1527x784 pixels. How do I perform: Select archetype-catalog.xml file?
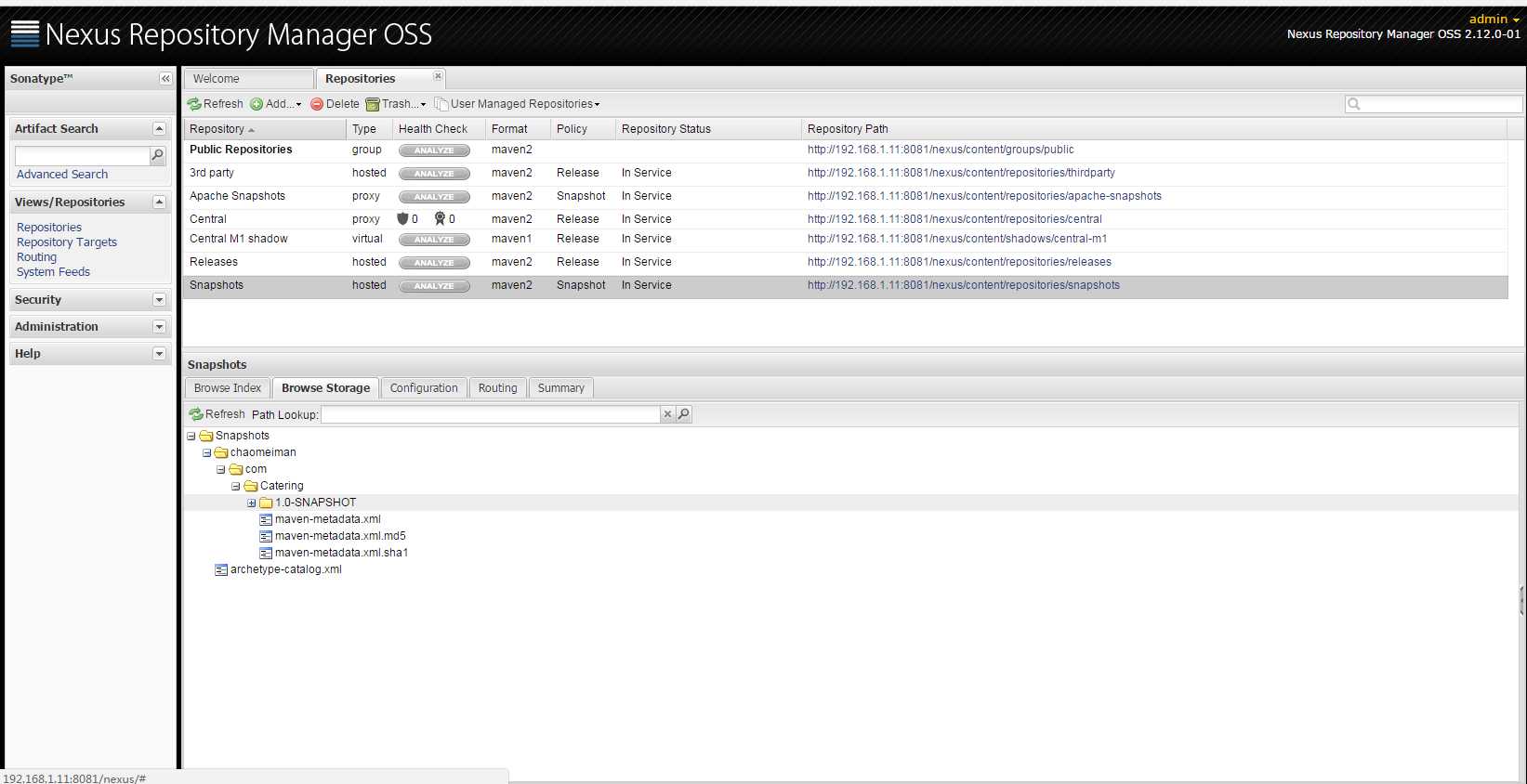285,569
